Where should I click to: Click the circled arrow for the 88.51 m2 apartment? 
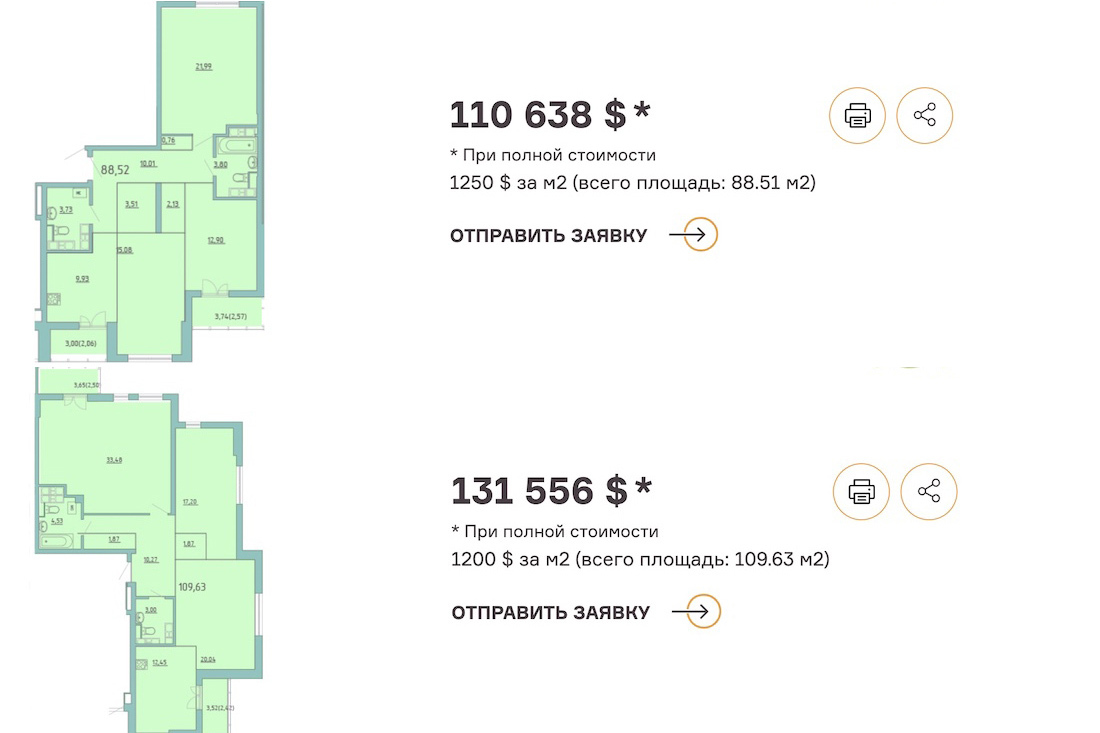(701, 235)
